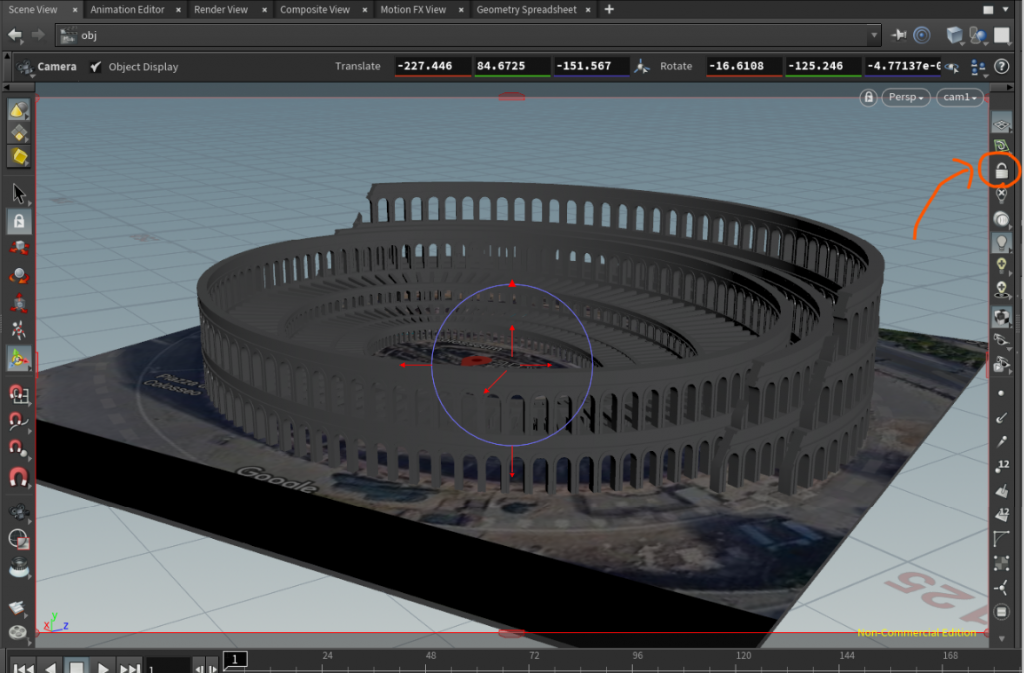The height and width of the screenshot is (673, 1024).
Task: Open the cam1 camera dropdown
Action: 958,97
